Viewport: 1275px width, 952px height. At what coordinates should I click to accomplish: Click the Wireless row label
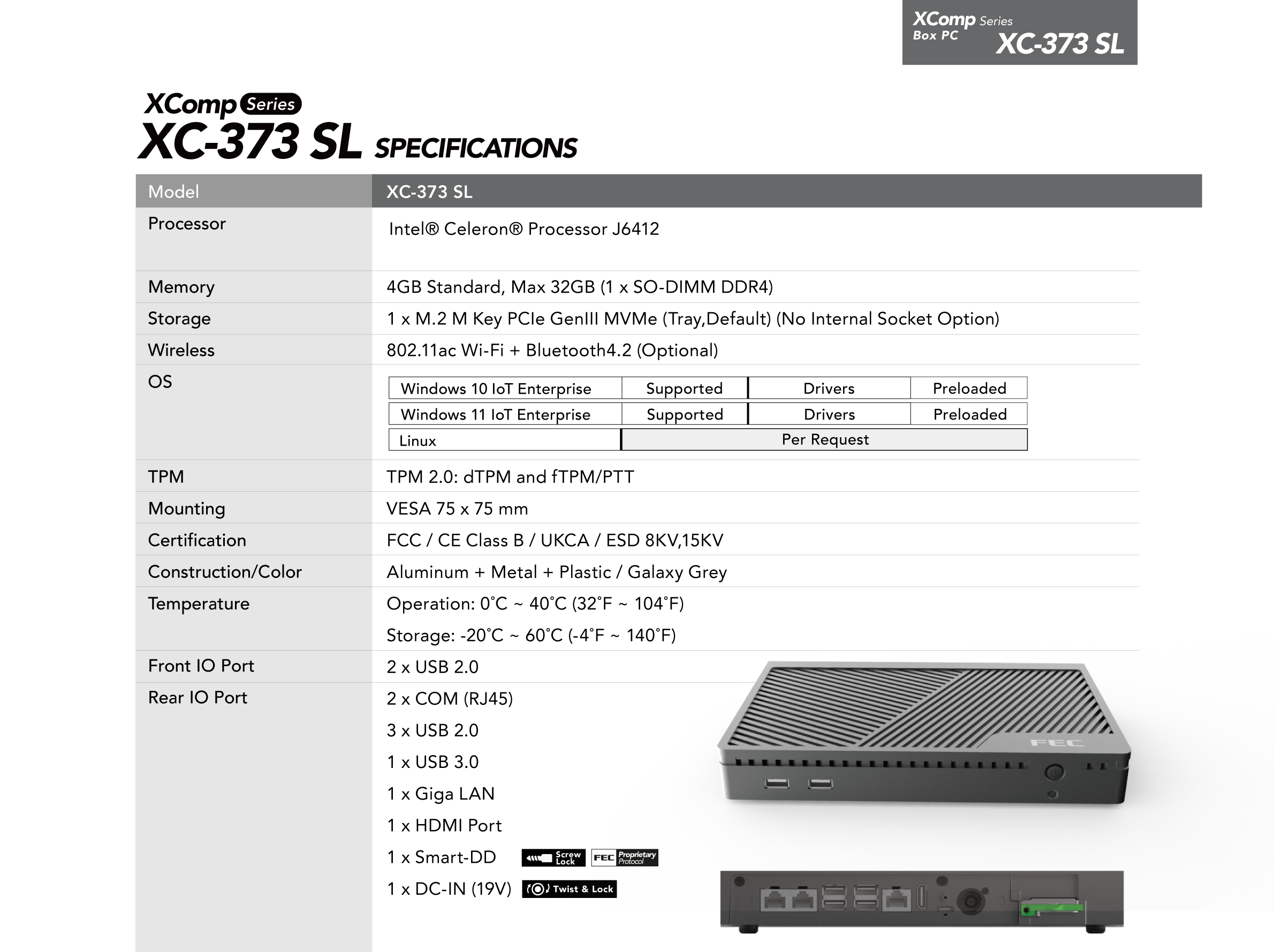coord(181,350)
